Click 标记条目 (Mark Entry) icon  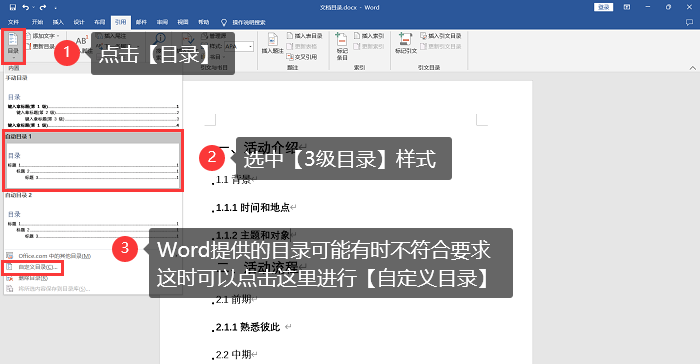point(342,40)
